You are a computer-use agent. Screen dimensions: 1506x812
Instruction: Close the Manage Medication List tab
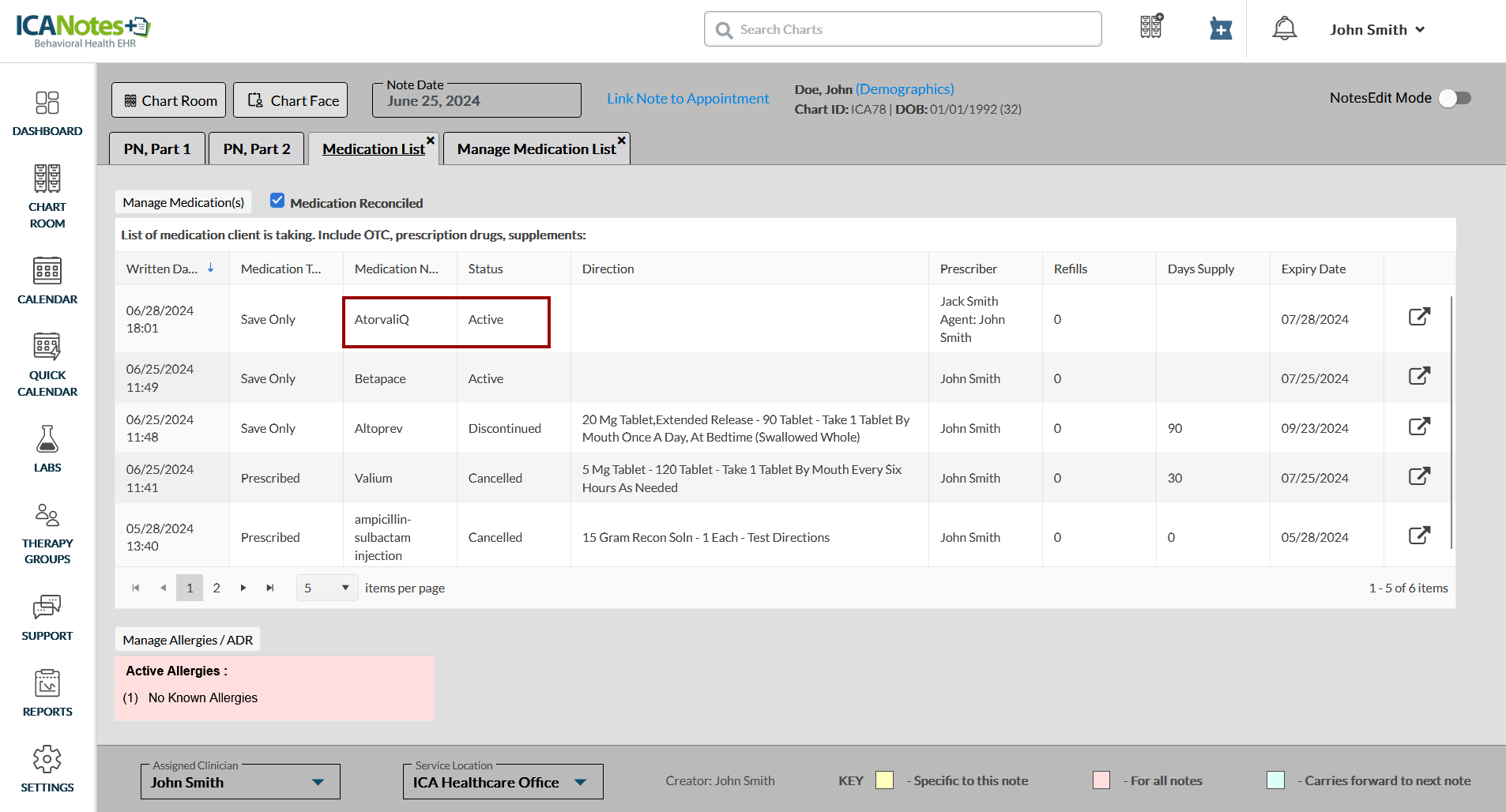click(x=622, y=140)
